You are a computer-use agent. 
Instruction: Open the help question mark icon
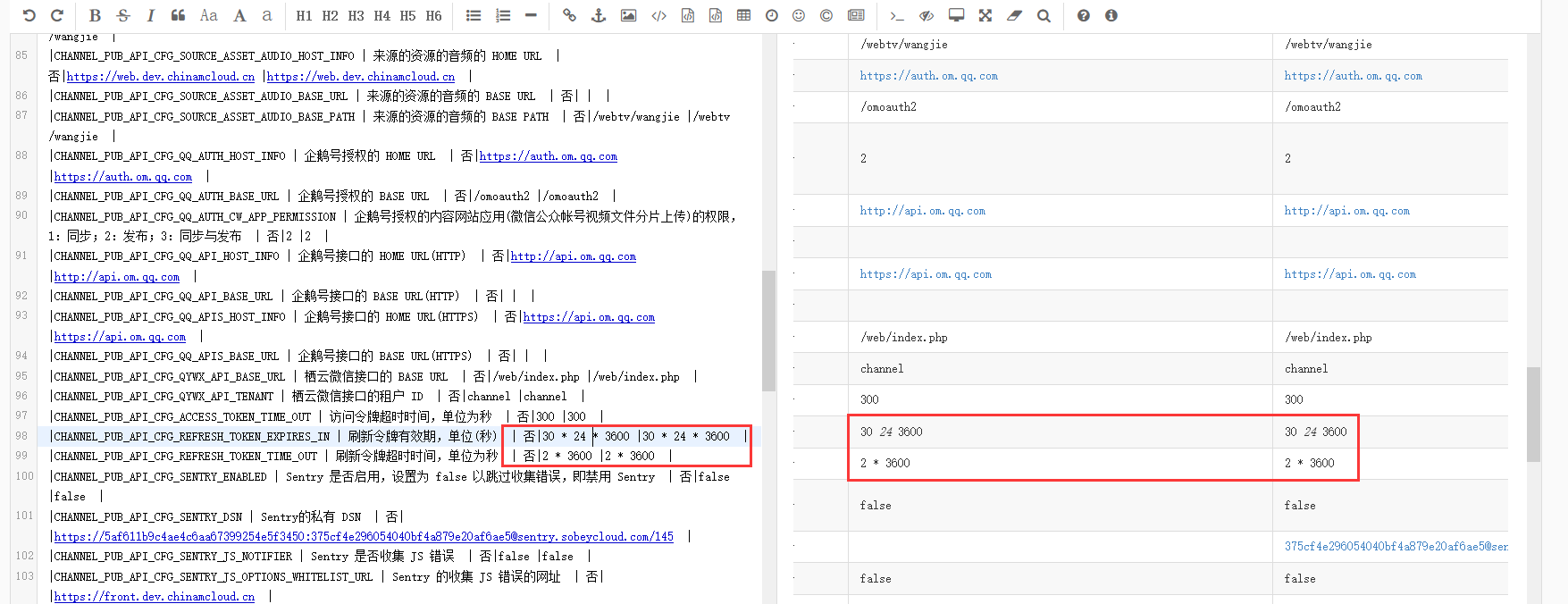pyautogui.click(x=1084, y=15)
